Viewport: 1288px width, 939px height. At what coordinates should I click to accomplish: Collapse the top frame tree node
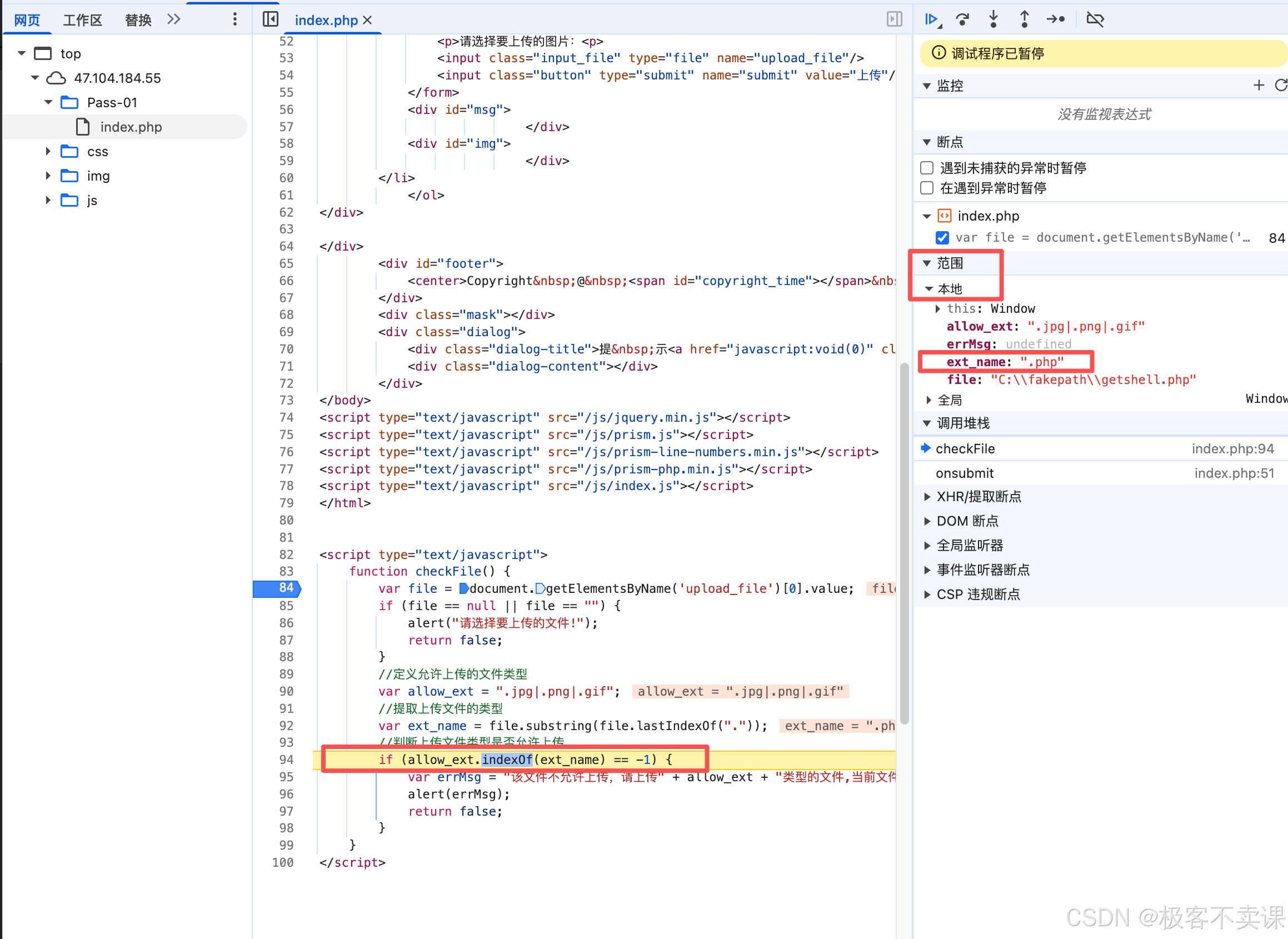(x=22, y=53)
